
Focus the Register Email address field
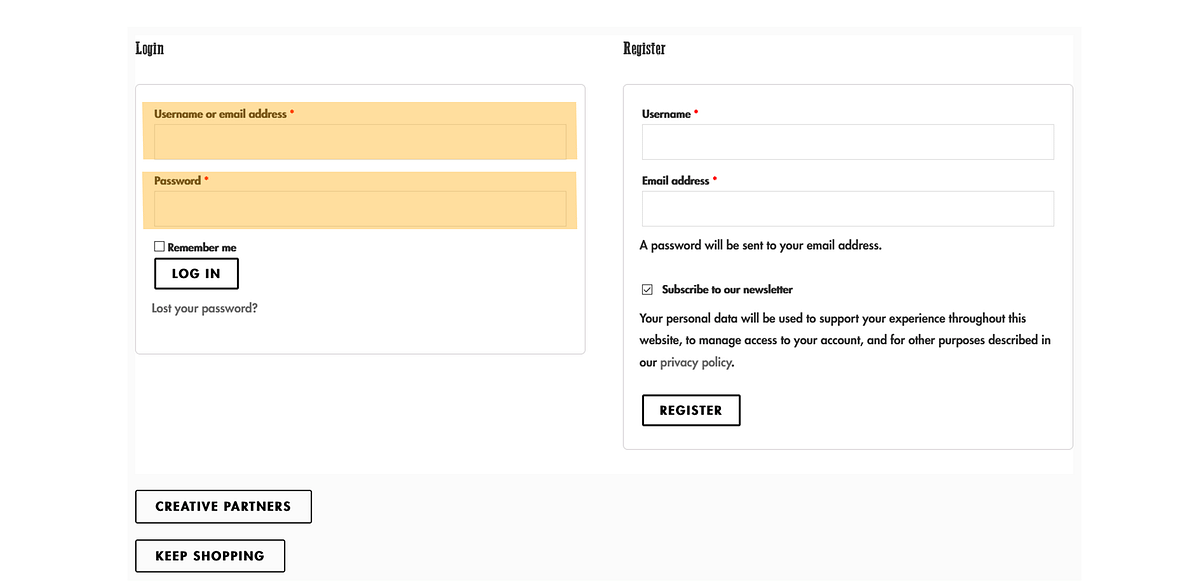848,209
